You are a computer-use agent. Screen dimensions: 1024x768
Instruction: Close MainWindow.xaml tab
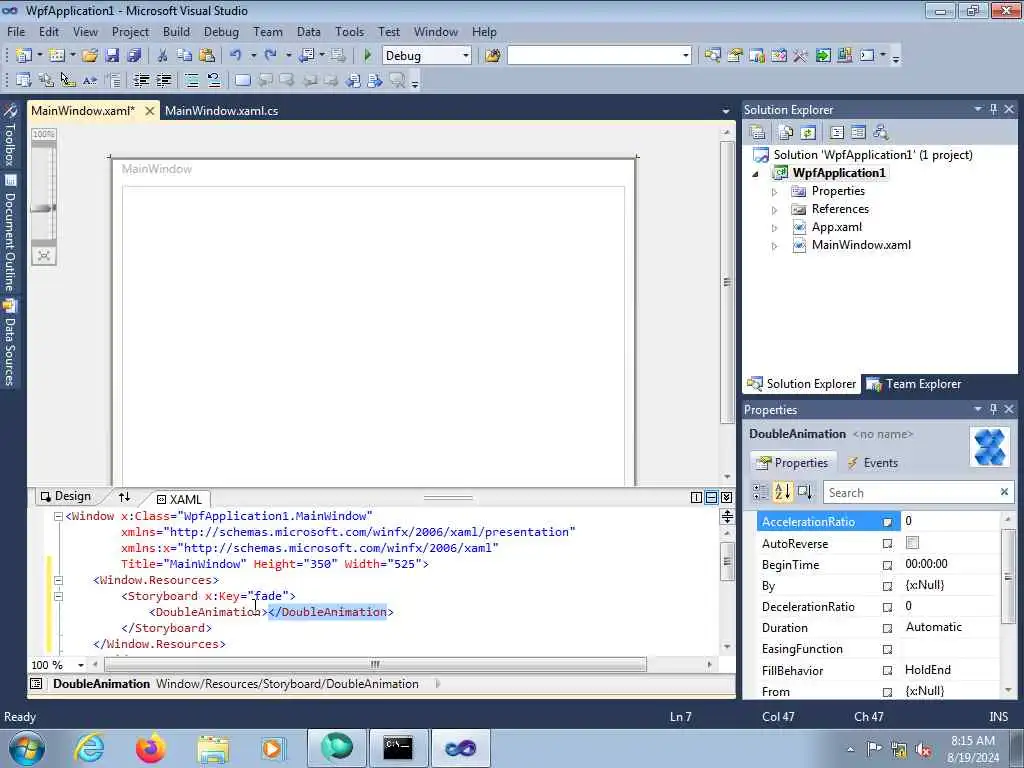pos(150,110)
